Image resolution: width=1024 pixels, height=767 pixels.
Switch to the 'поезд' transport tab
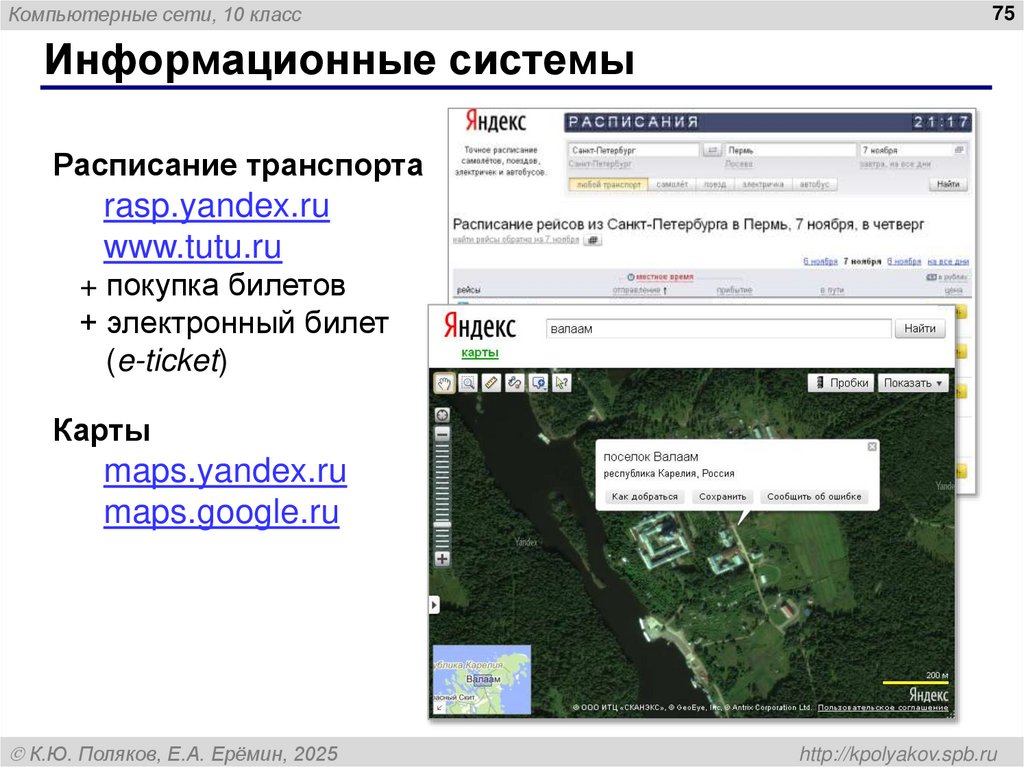[716, 184]
